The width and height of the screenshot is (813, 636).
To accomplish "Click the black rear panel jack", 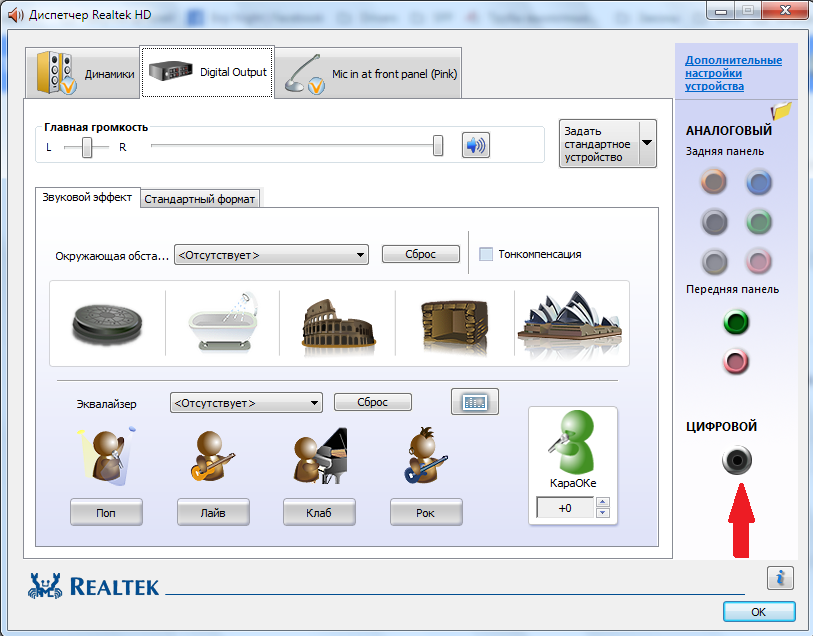I will click(x=714, y=222).
